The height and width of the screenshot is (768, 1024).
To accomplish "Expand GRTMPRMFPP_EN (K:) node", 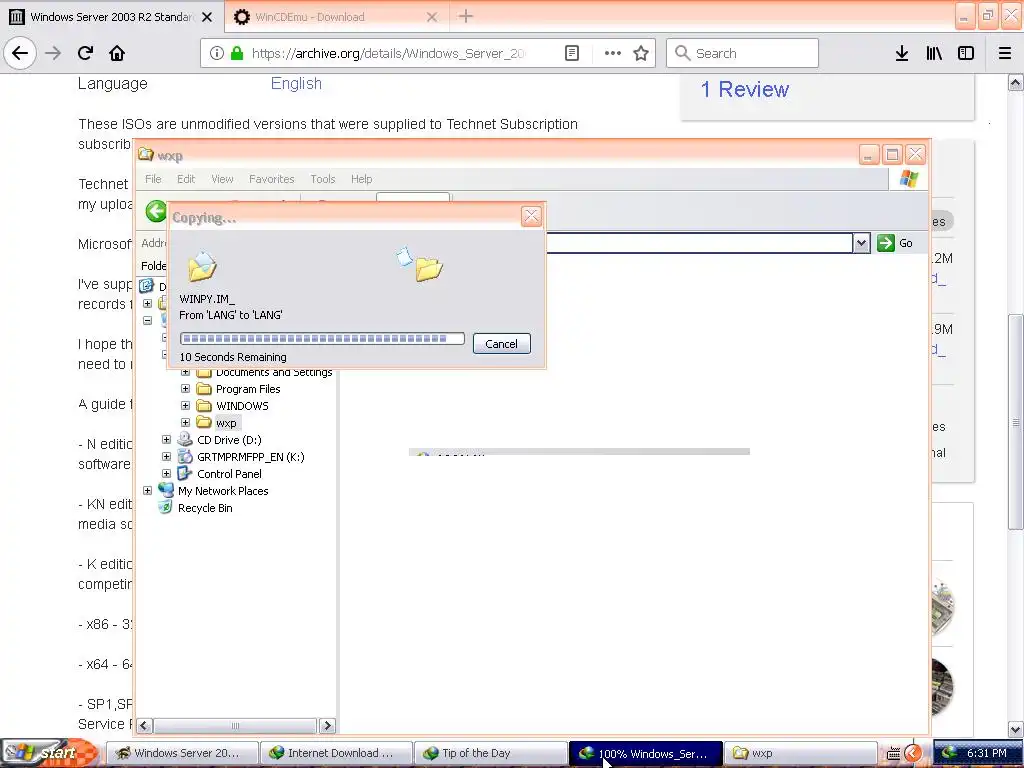I will [167, 456].
